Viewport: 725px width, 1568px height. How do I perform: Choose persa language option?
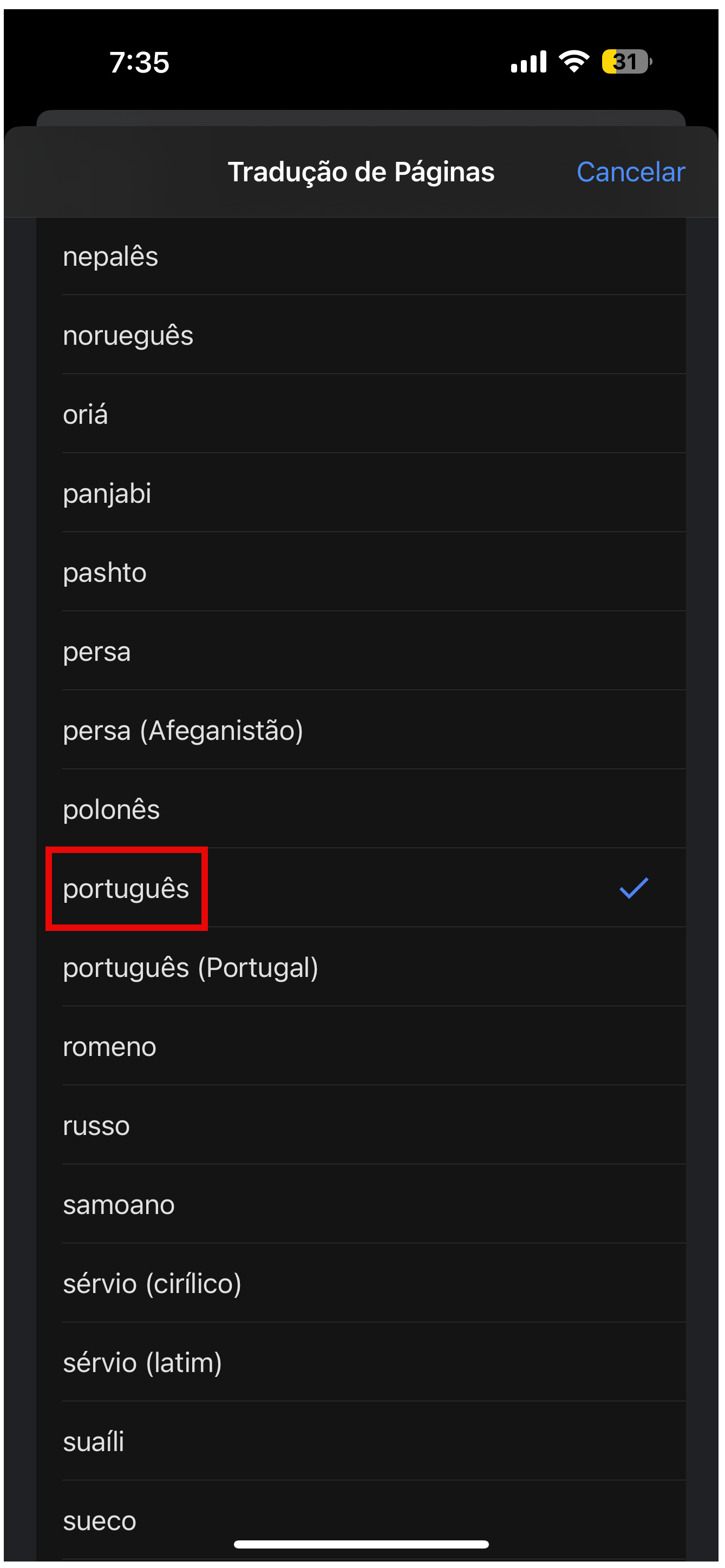click(x=97, y=652)
